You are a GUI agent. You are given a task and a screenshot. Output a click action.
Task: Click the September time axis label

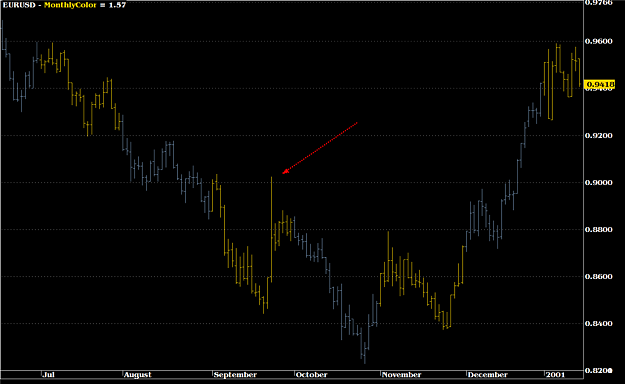(x=235, y=375)
